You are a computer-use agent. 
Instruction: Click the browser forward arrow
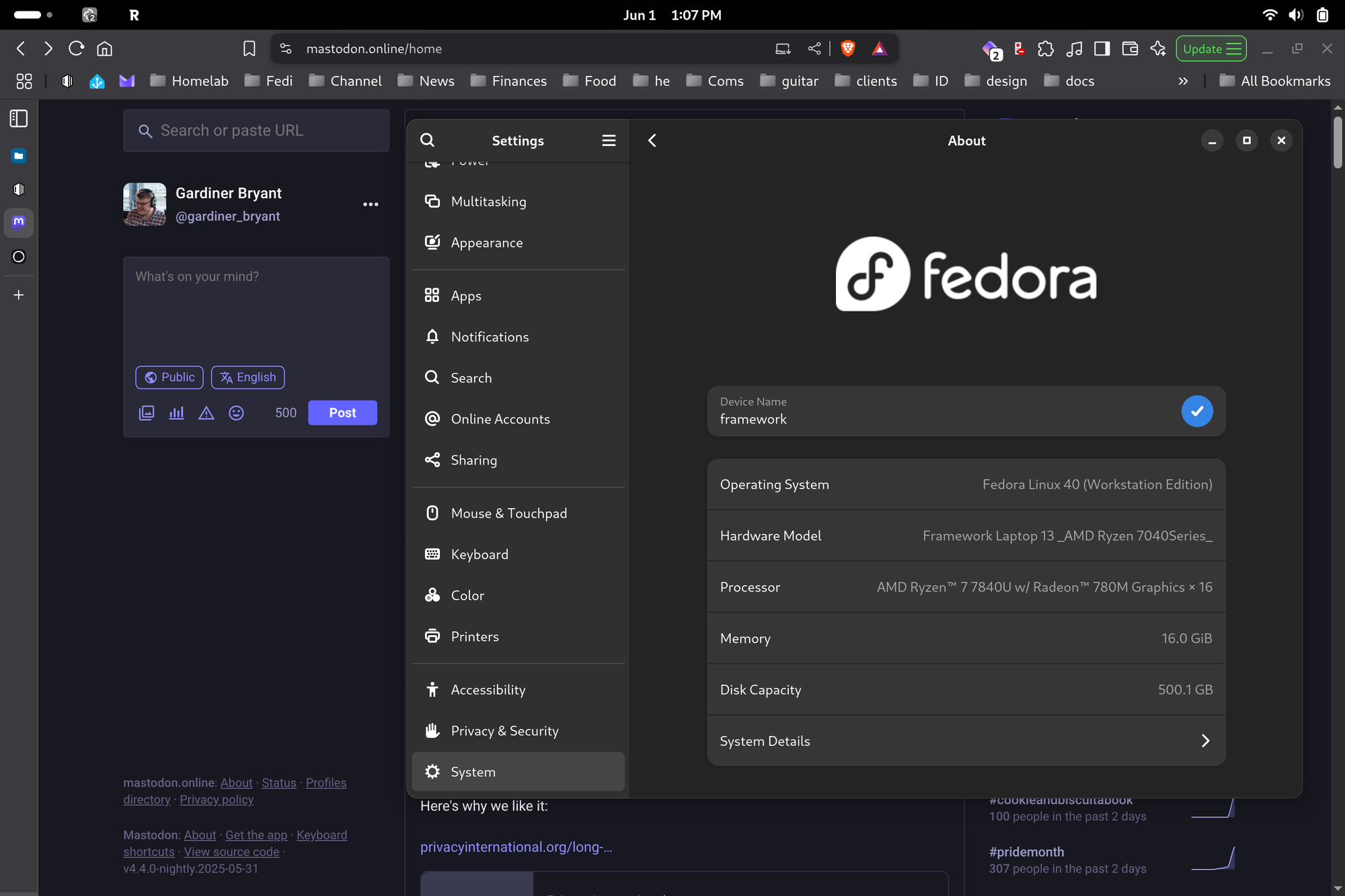point(48,48)
